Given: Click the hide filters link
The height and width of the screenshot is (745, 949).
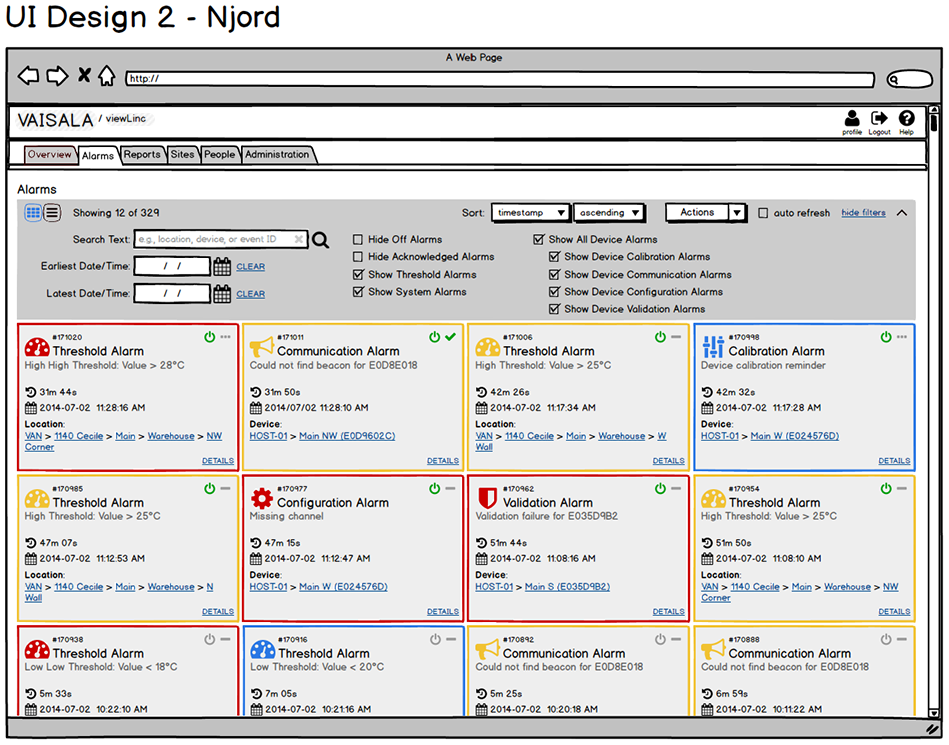Looking at the screenshot, I should pos(863,213).
